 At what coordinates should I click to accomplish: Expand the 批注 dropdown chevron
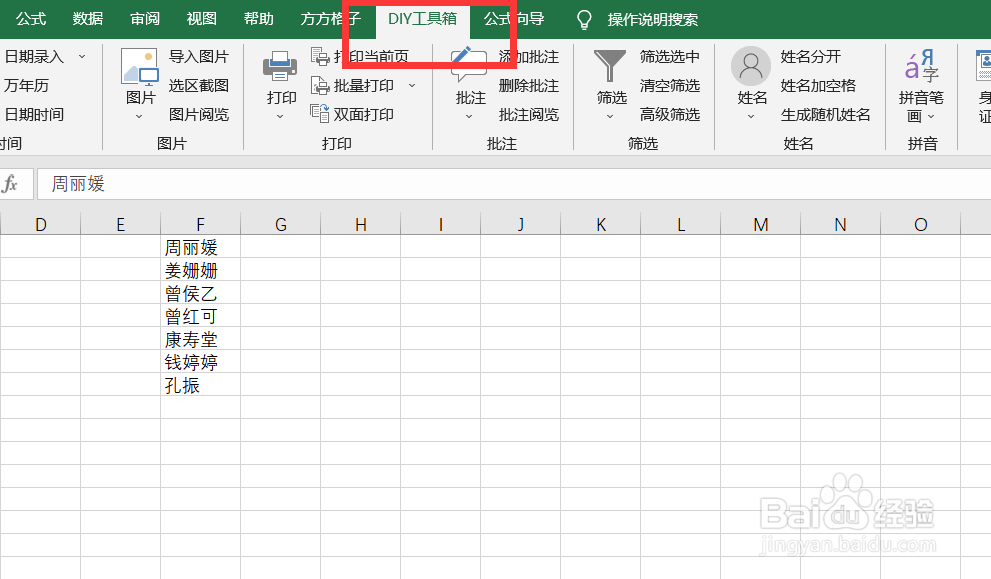click(469, 116)
